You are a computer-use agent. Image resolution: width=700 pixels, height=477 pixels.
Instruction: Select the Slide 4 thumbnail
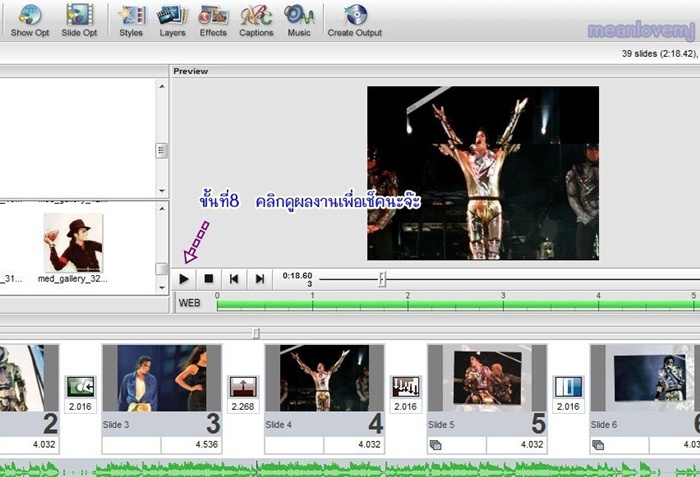pyautogui.click(x=325, y=378)
